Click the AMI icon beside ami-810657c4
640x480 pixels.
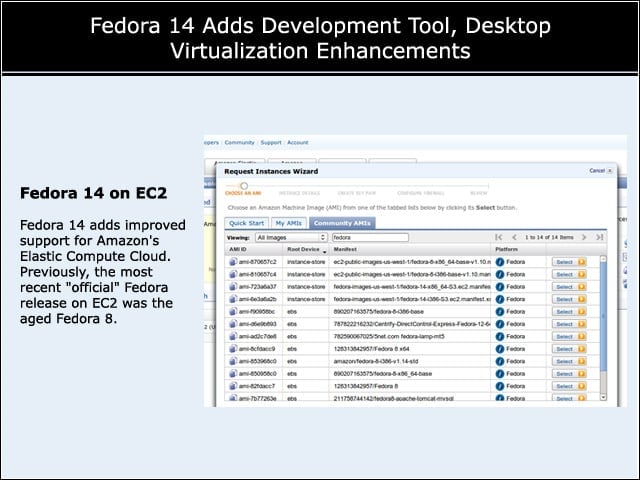pos(233,274)
